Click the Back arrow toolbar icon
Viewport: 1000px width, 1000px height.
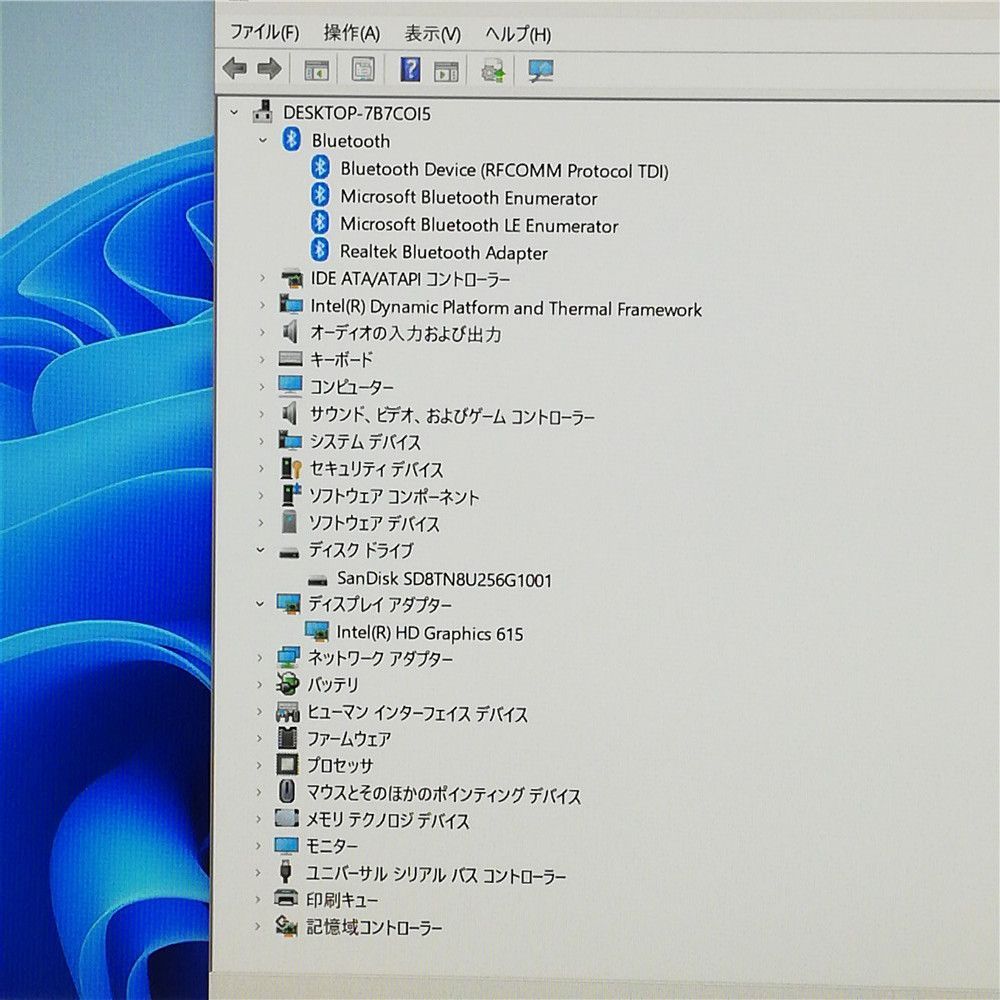[x=234, y=68]
